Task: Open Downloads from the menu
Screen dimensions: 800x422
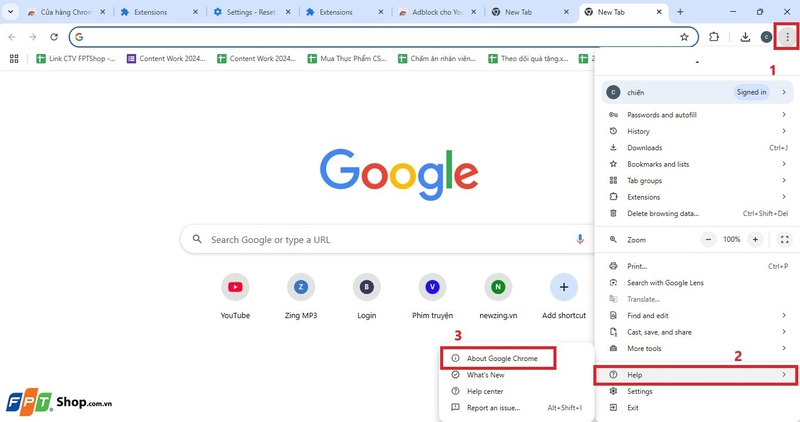Action: point(697,147)
